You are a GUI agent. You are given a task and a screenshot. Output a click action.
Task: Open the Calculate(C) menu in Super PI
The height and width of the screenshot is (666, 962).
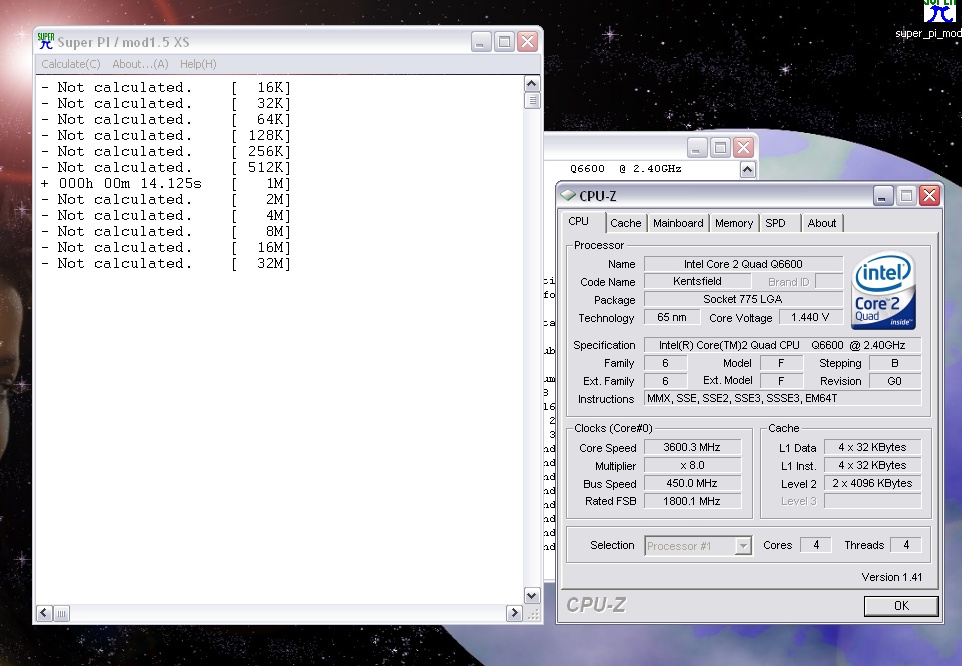[71, 64]
